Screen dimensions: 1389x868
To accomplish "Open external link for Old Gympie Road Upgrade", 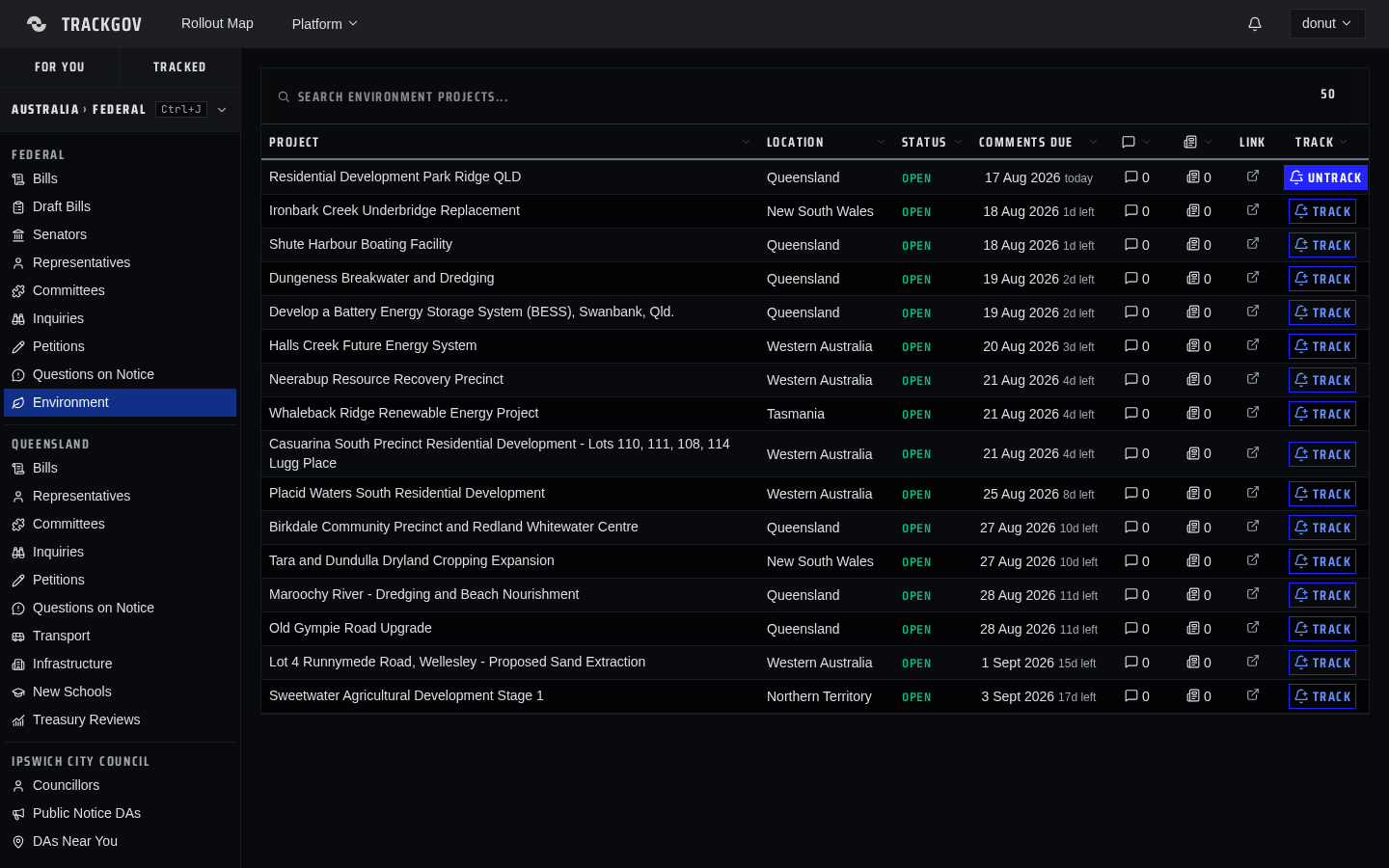I will [x=1253, y=628].
